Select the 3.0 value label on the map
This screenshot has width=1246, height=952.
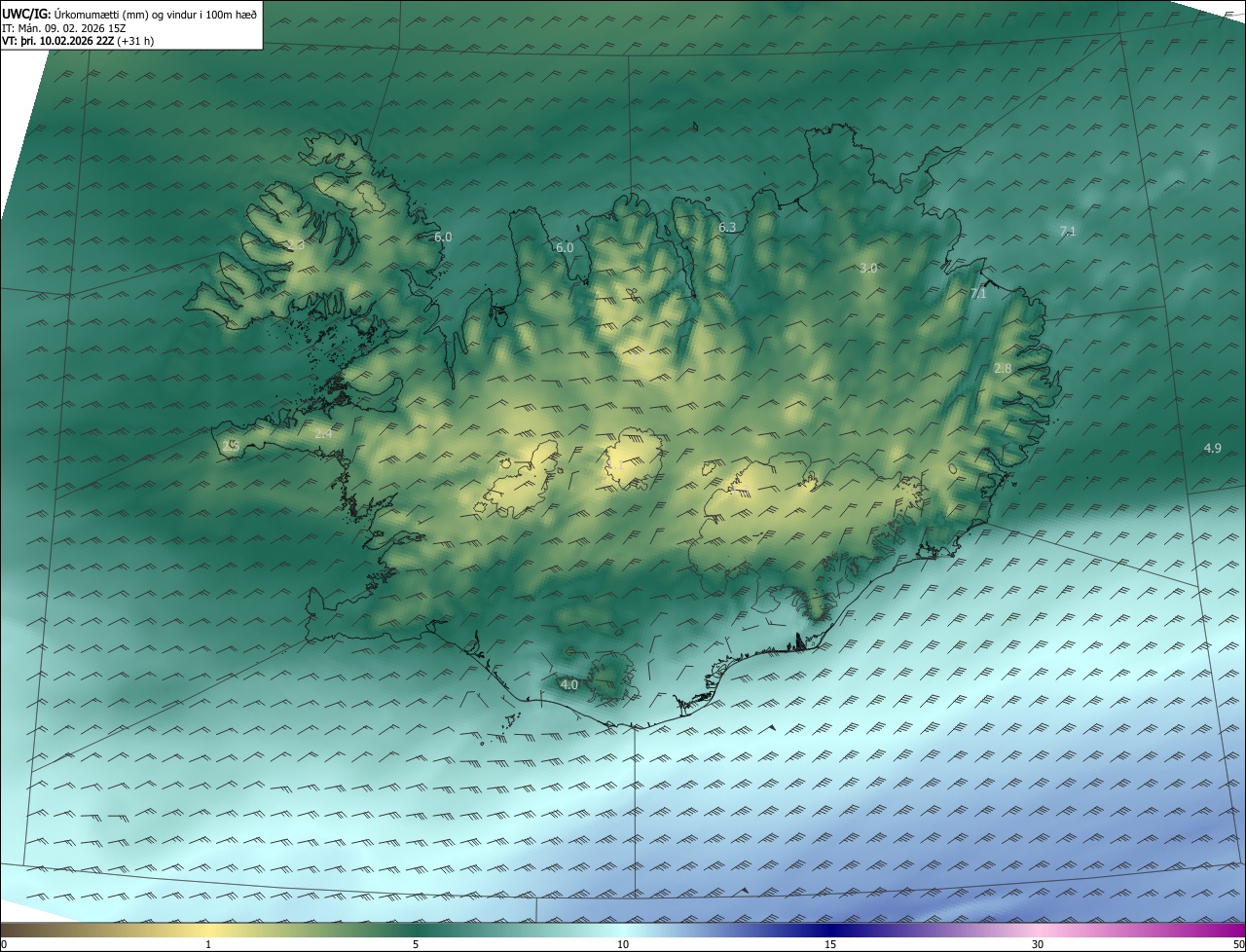[x=868, y=268]
